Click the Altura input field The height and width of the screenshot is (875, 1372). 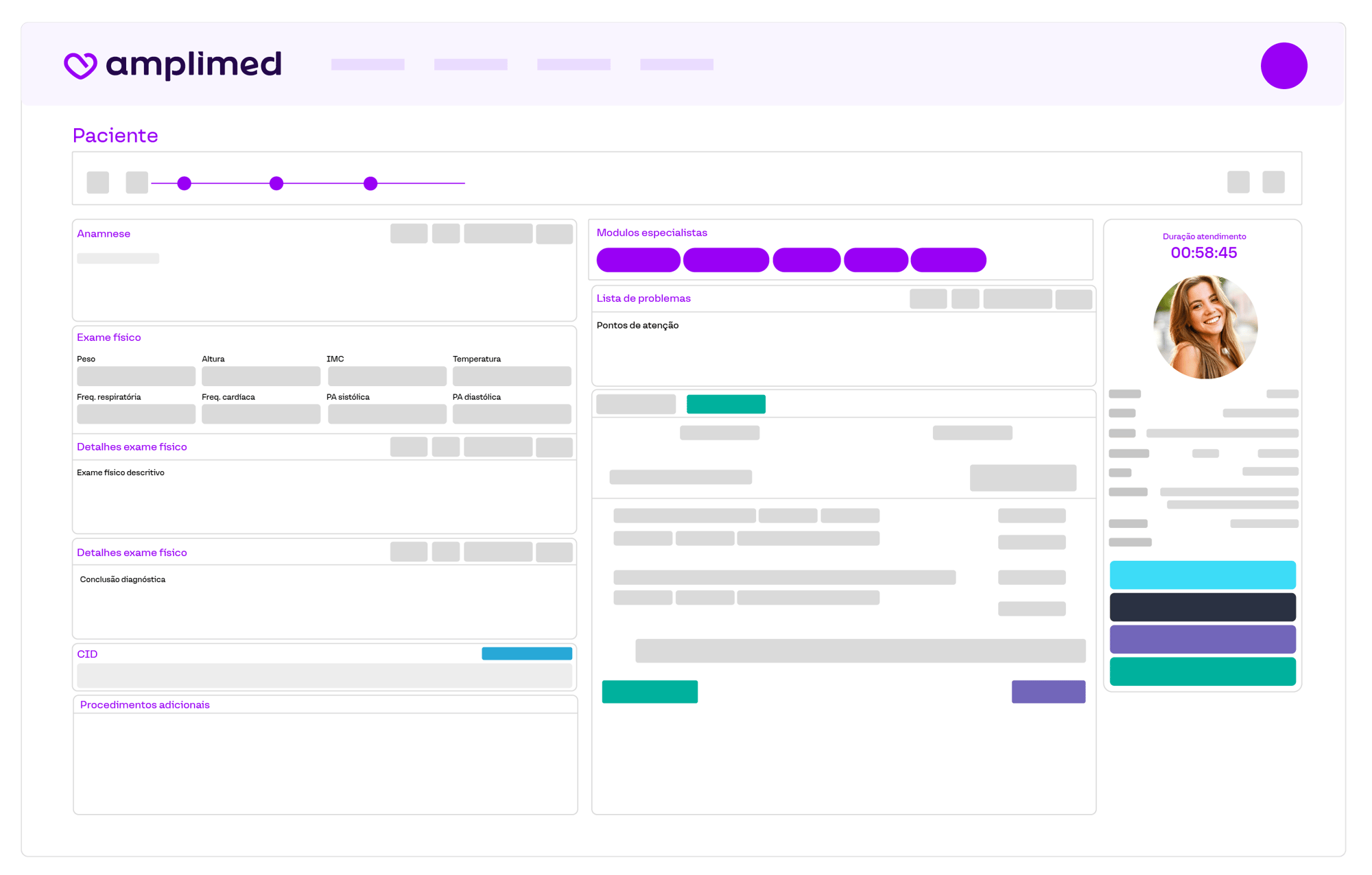pyautogui.click(x=261, y=376)
